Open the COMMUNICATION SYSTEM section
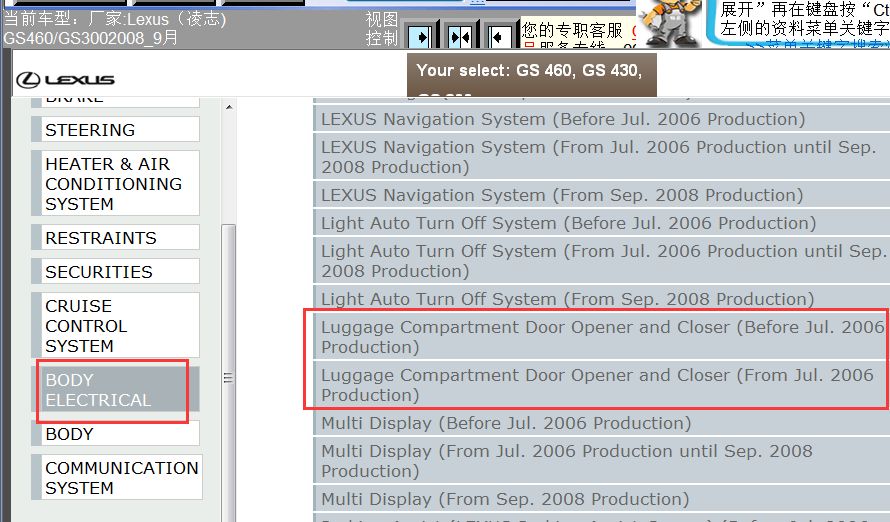 tap(117, 477)
